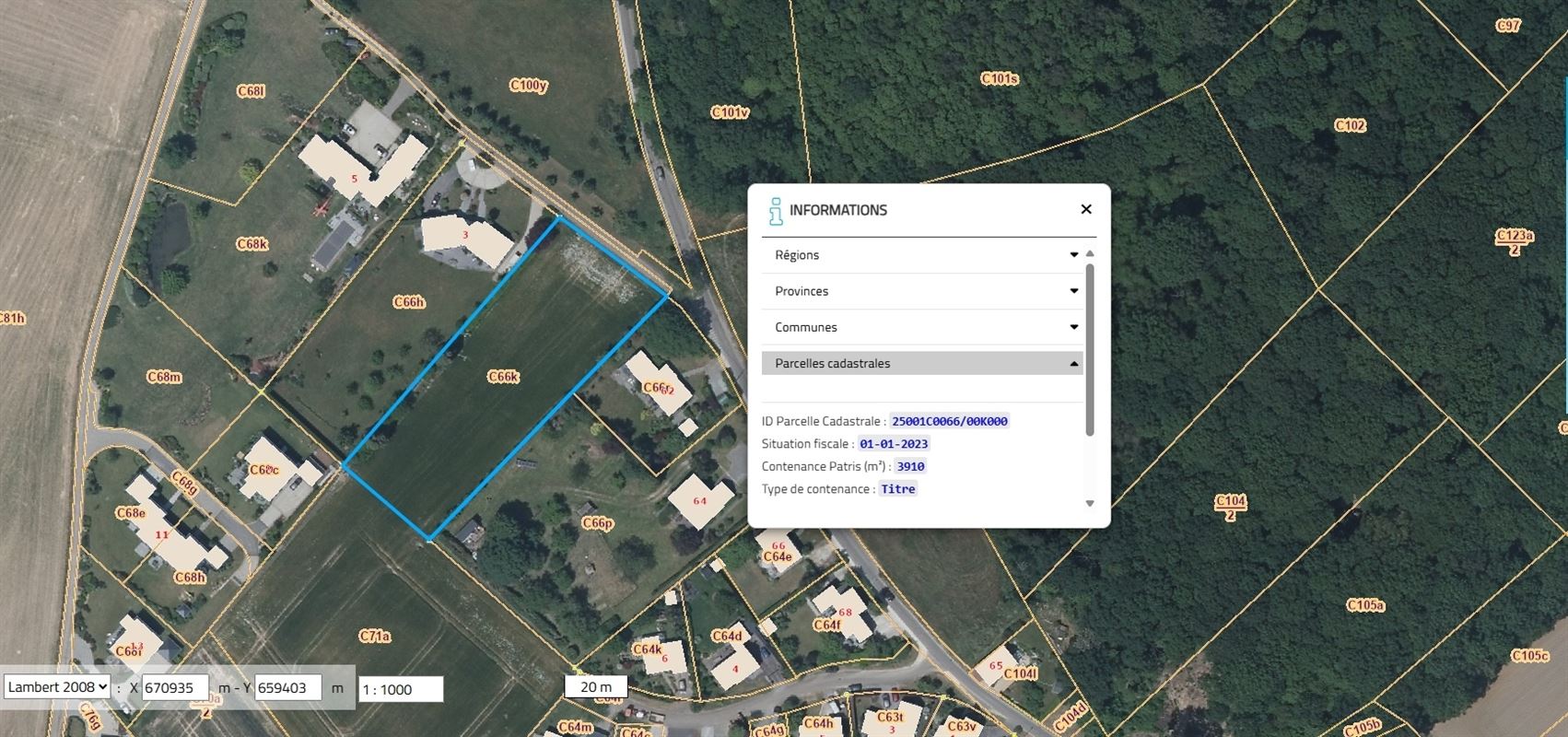The width and height of the screenshot is (1568, 737).
Task: Click highlighted parcel C66k on map
Action: click(x=504, y=377)
